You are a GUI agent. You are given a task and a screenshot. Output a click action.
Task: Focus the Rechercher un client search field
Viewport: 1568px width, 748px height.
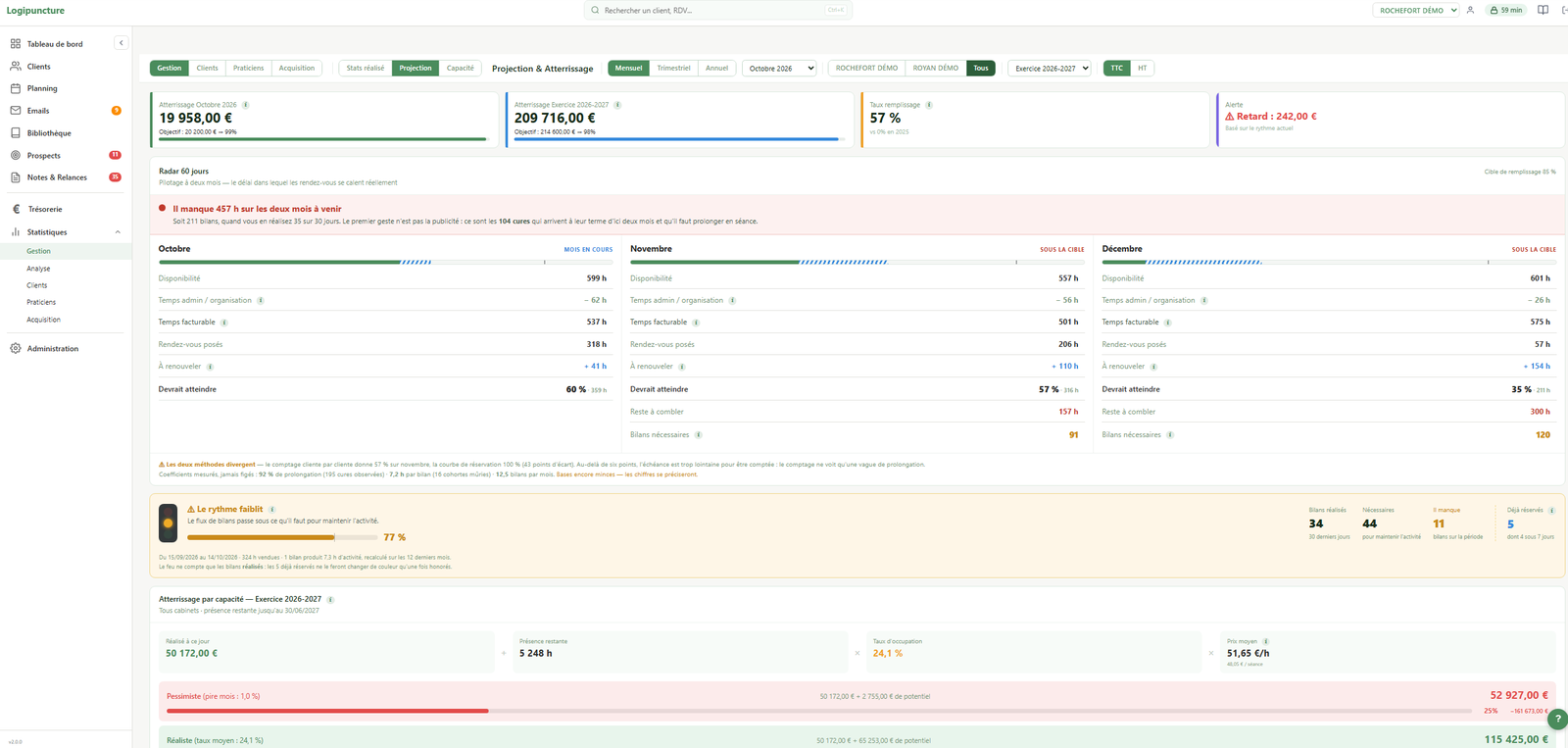[718, 10]
